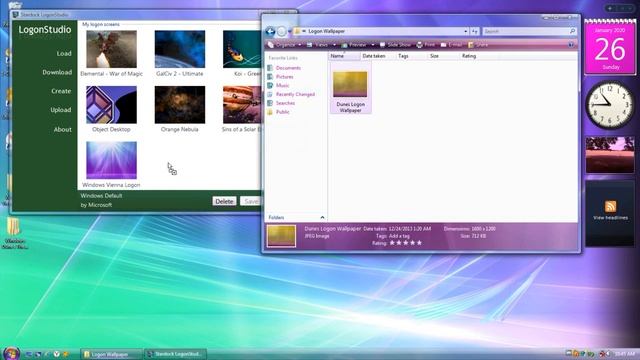The image size is (640, 360).
Task: Switch to Stardock LogonStudio taskbar button
Action: pos(176,354)
